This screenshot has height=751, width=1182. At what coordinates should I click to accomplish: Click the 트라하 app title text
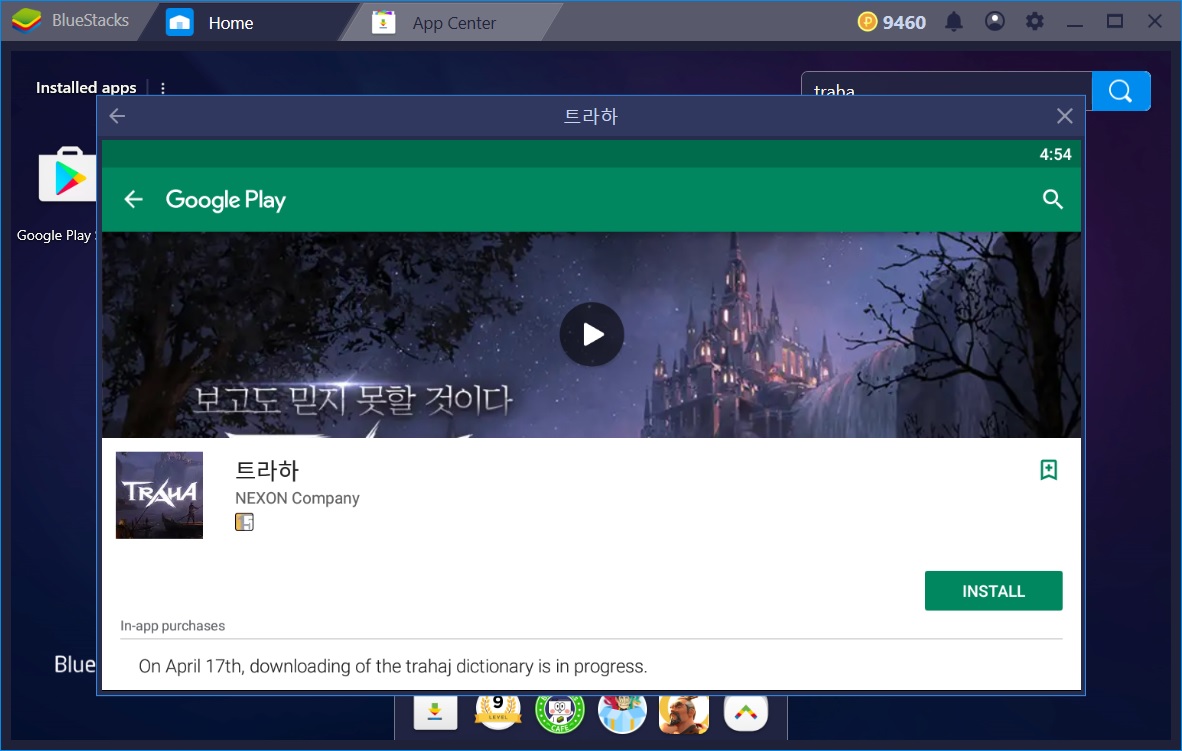pyautogui.click(x=267, y=471)
